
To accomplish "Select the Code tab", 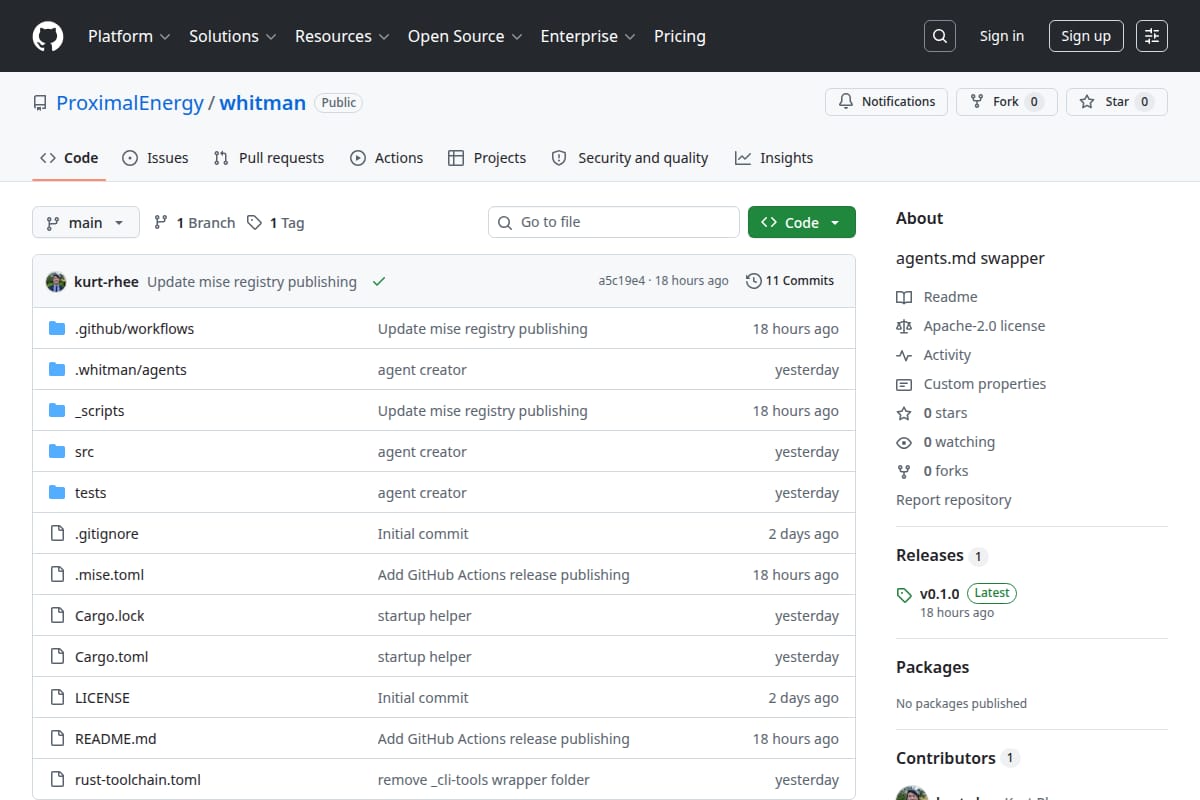I will 69,158.
